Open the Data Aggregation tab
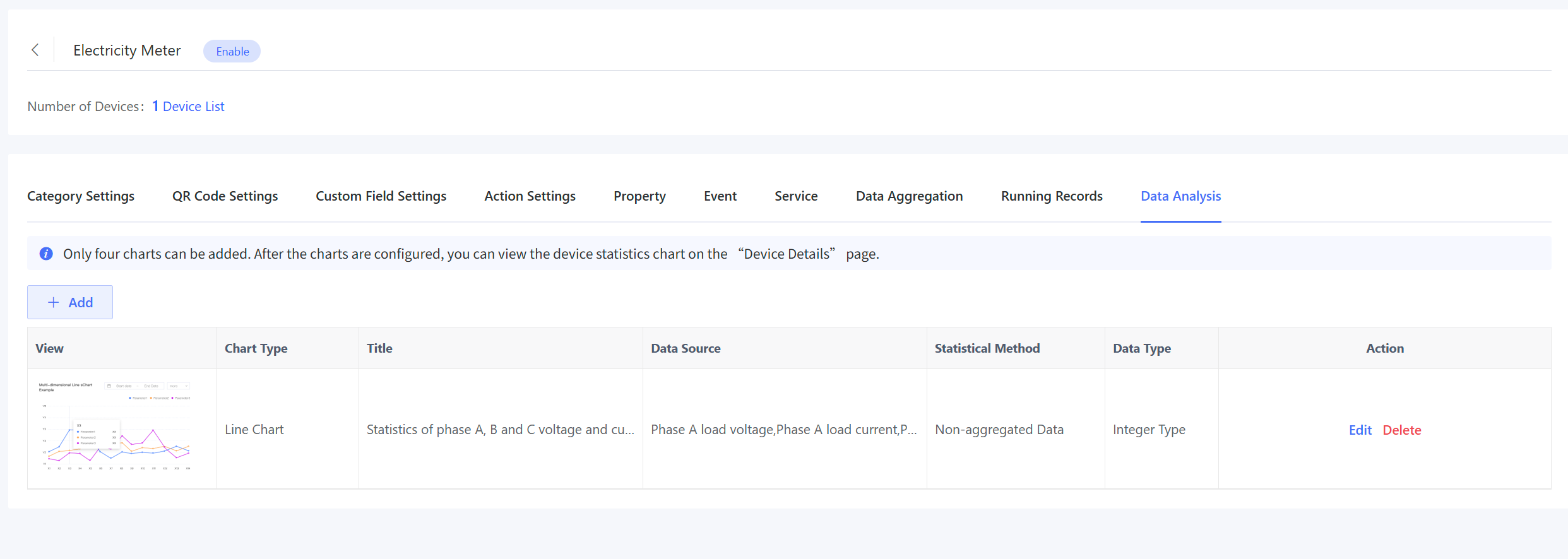This screenshot has height=559, width=1568. click(x=909, y=196)
